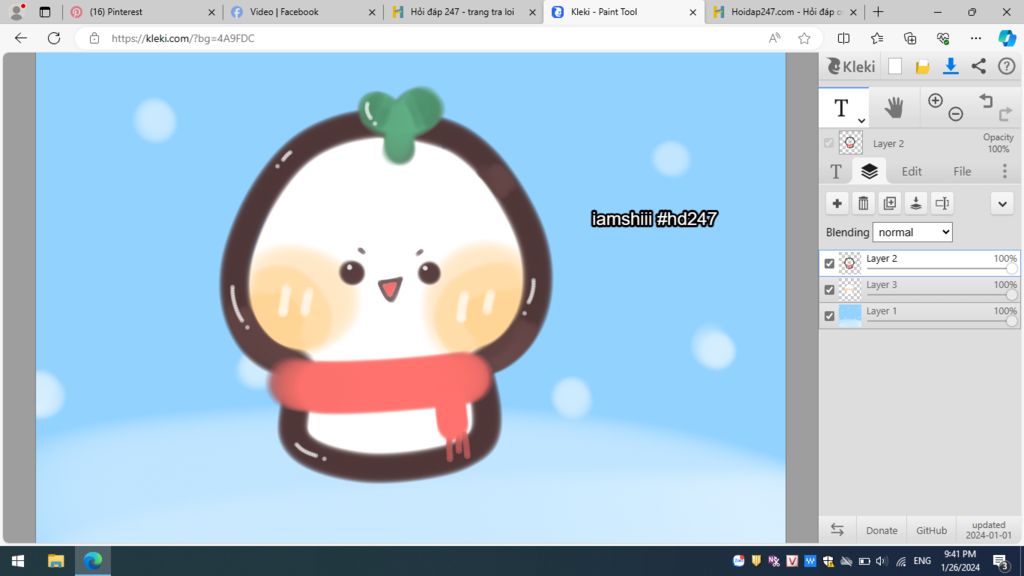Open the Edit tab
This screenshot has width=1024, height=576.
(x=911, y=171)
